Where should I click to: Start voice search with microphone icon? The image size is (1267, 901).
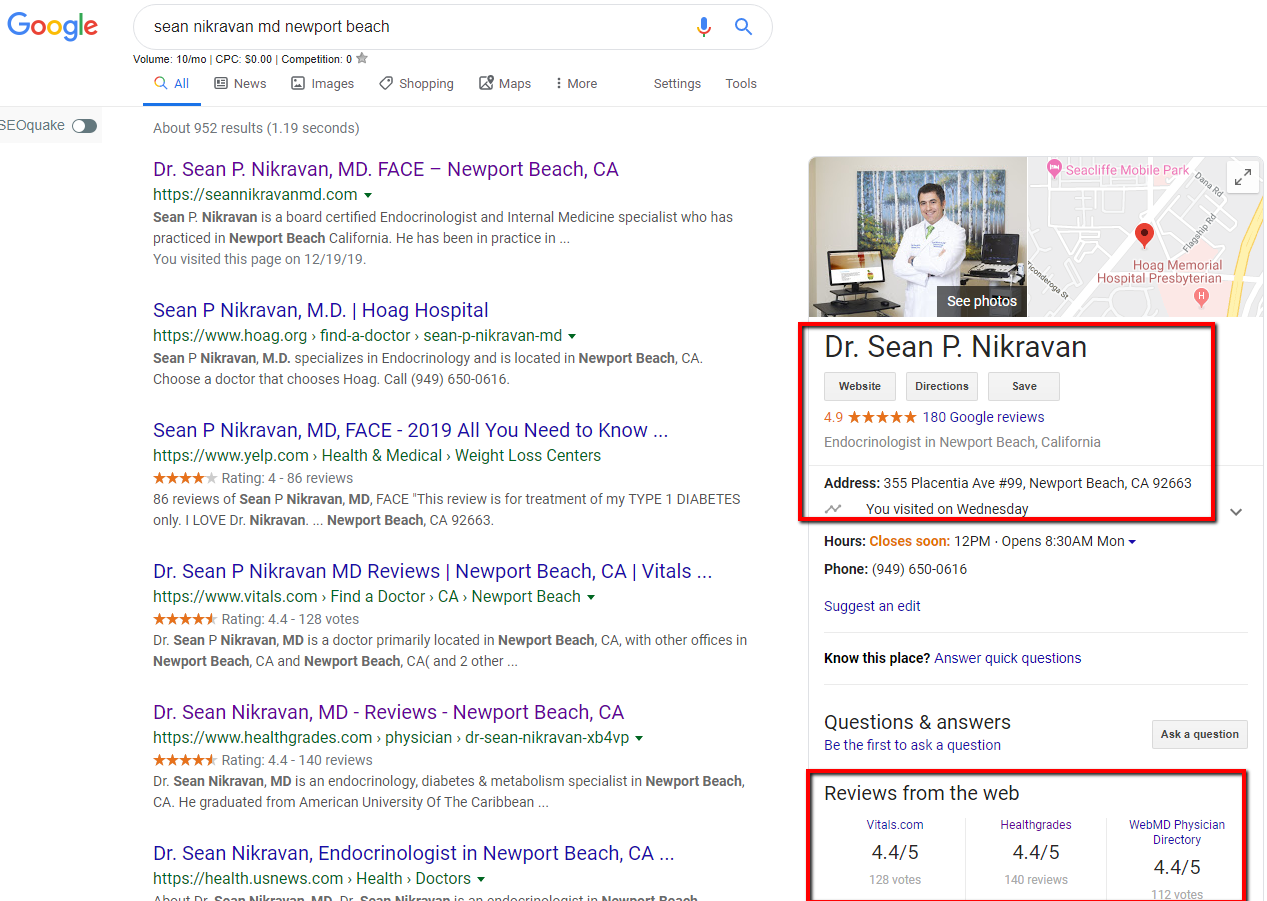tap(704, 27)
